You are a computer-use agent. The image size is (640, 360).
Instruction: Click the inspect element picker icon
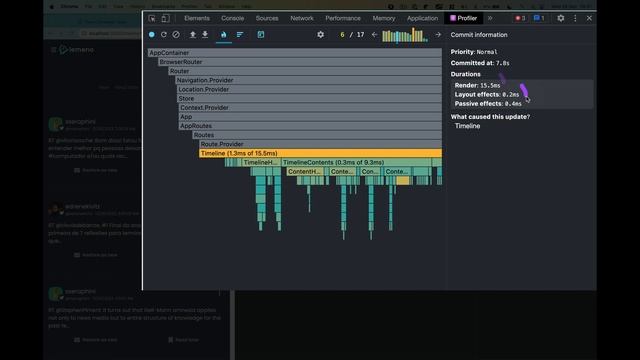pos(152,18)
